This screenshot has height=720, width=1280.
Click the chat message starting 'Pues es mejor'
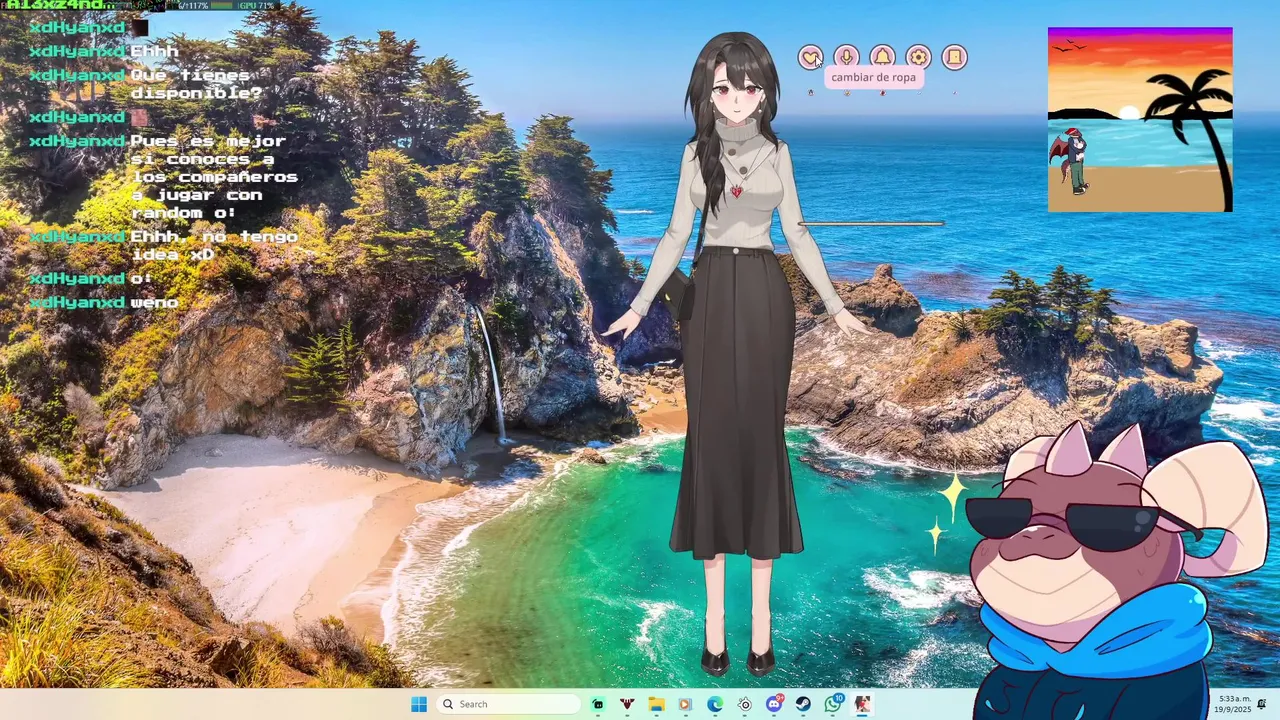pos(214,177)
